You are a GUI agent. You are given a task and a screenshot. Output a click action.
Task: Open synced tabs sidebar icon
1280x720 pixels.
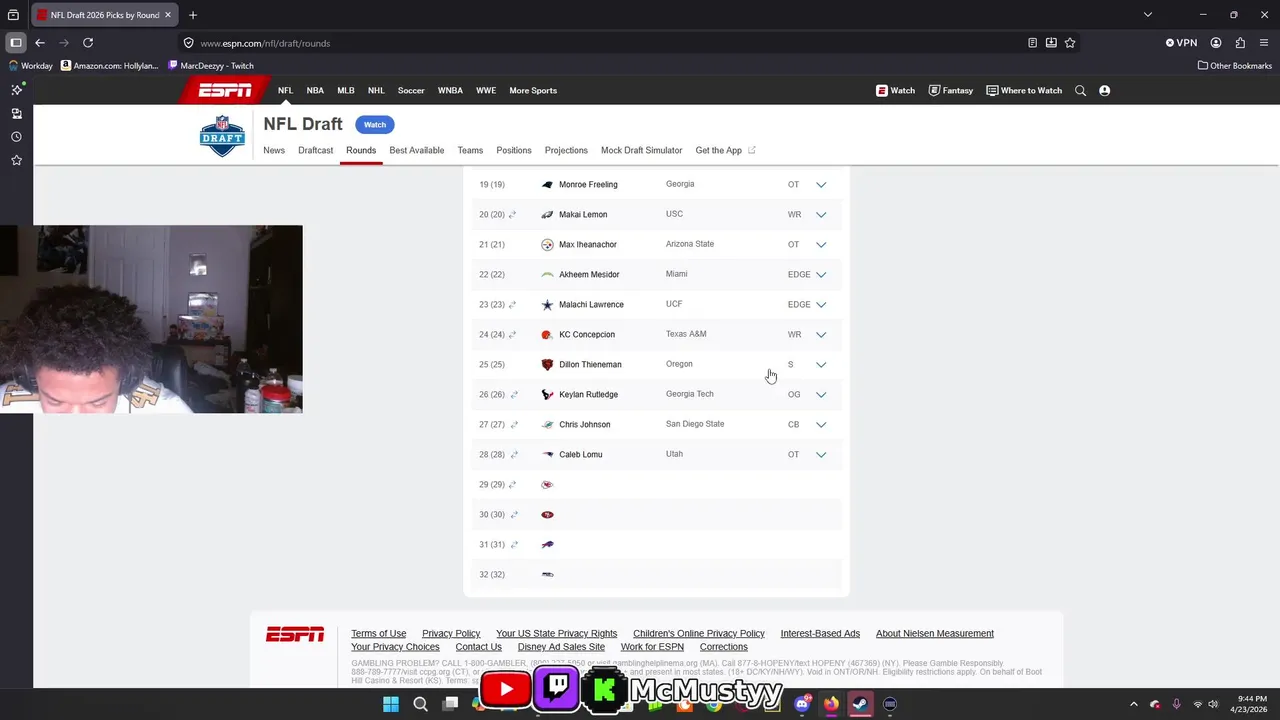pyautogui.click(x=16, y=114)
